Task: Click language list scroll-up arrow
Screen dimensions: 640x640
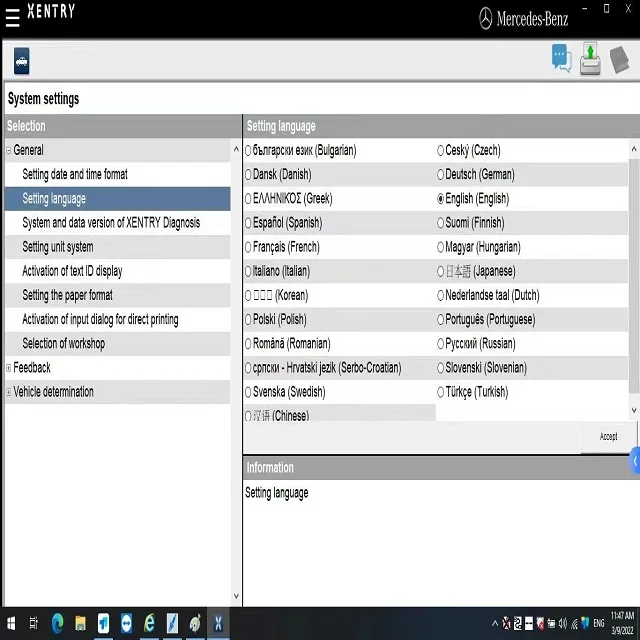Action: 634,149
